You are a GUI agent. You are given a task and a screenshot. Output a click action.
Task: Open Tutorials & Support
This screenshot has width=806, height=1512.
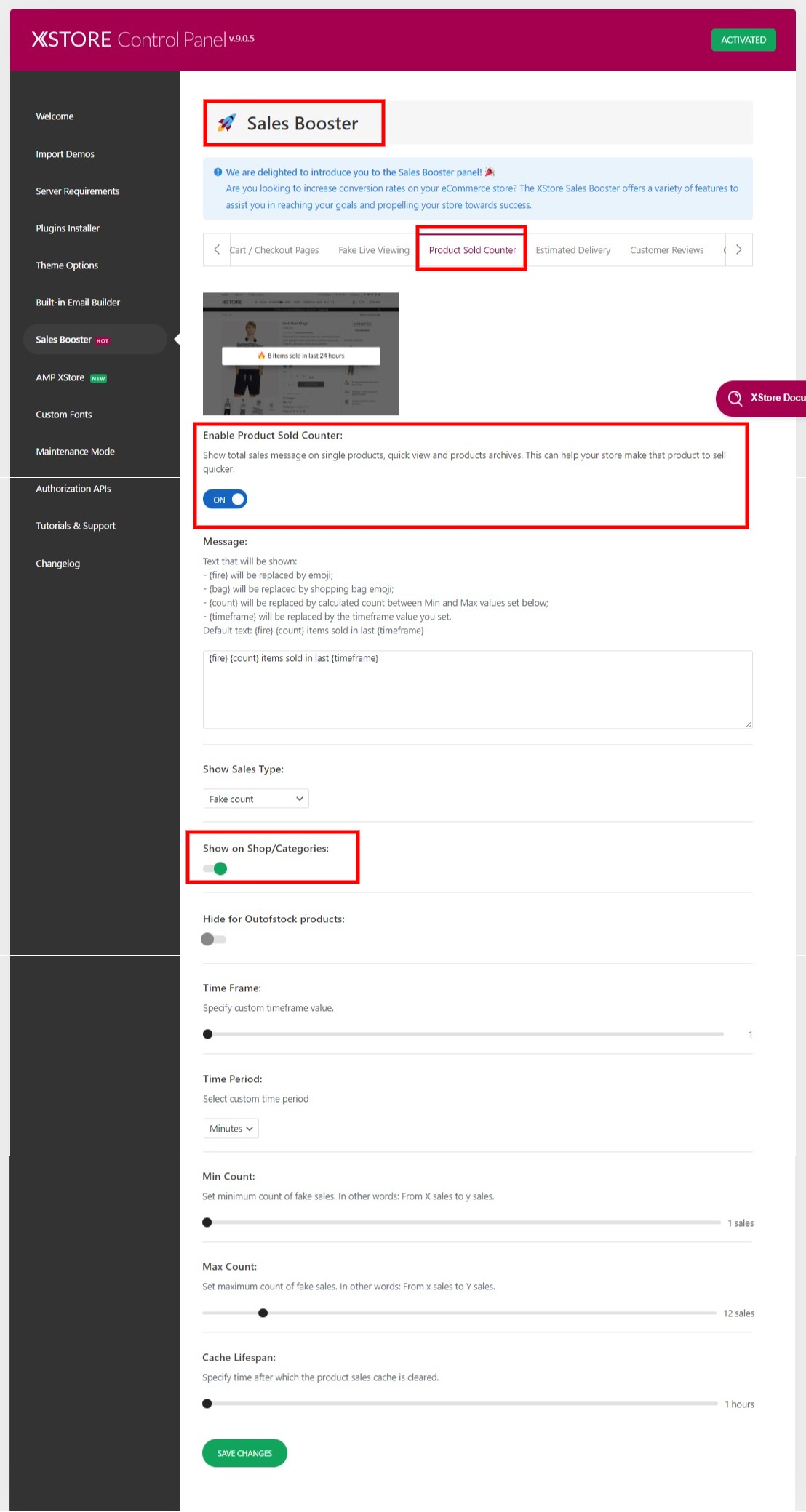[x=76, y=526]
